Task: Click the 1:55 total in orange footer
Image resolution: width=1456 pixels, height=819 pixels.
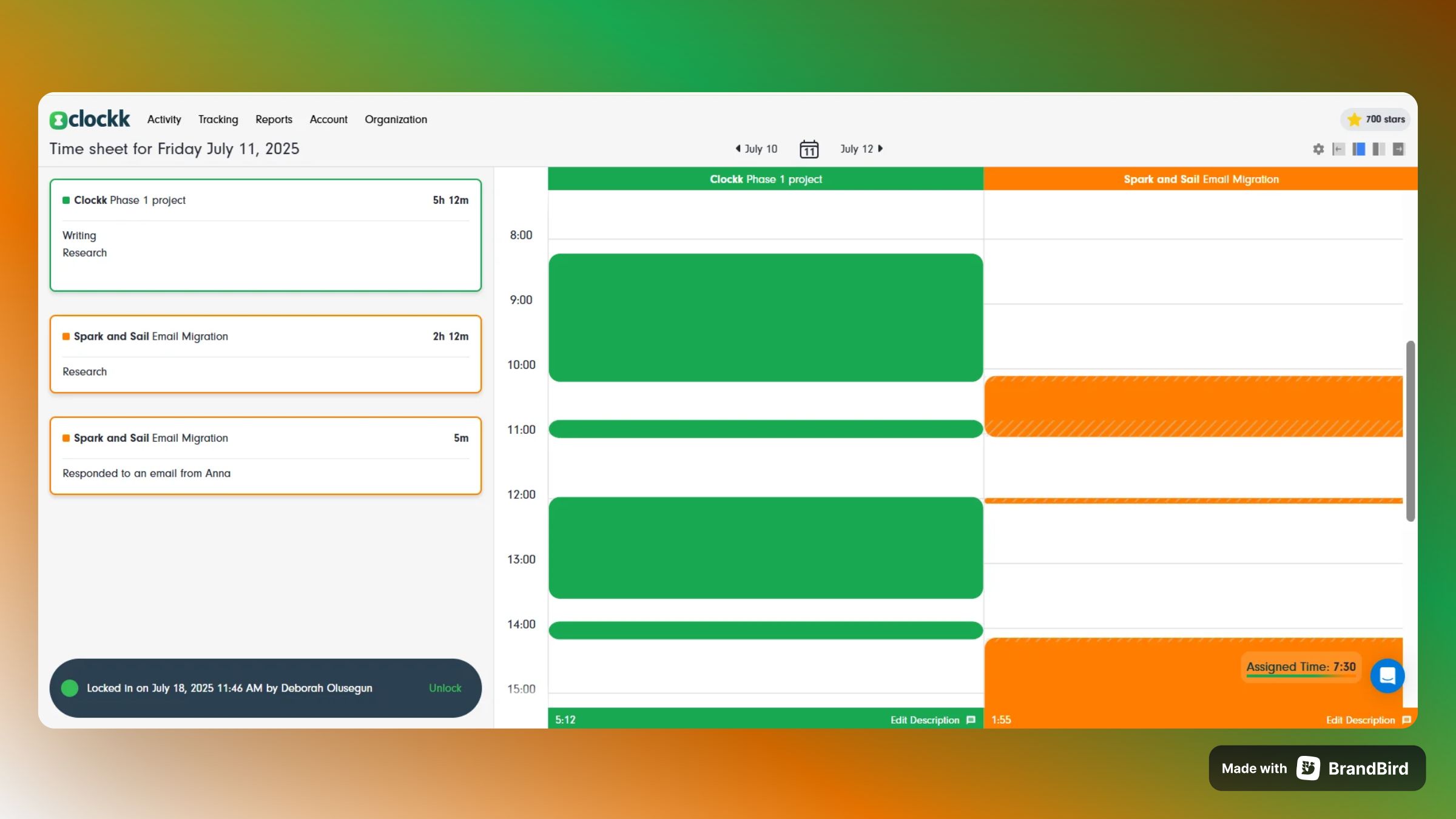Action: (1001, 720)
